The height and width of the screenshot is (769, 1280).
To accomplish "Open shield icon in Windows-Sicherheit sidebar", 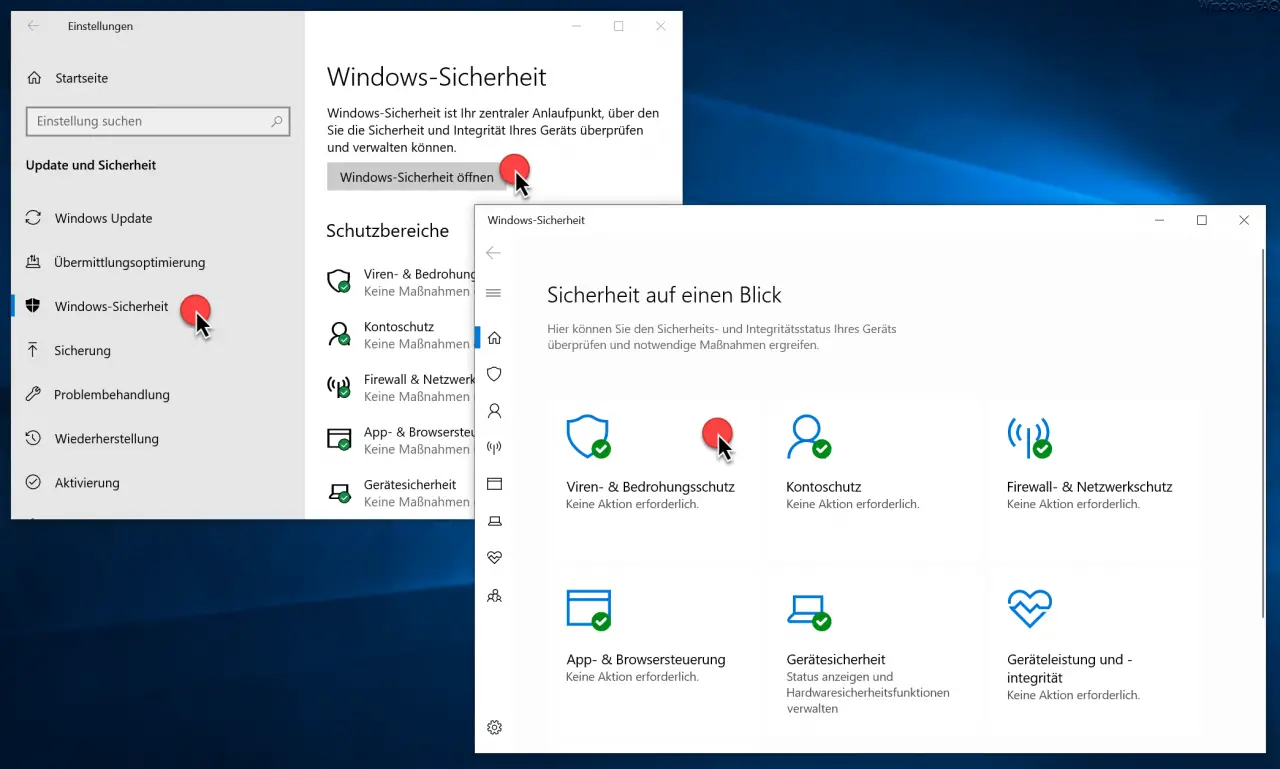I will coord(493,374).
